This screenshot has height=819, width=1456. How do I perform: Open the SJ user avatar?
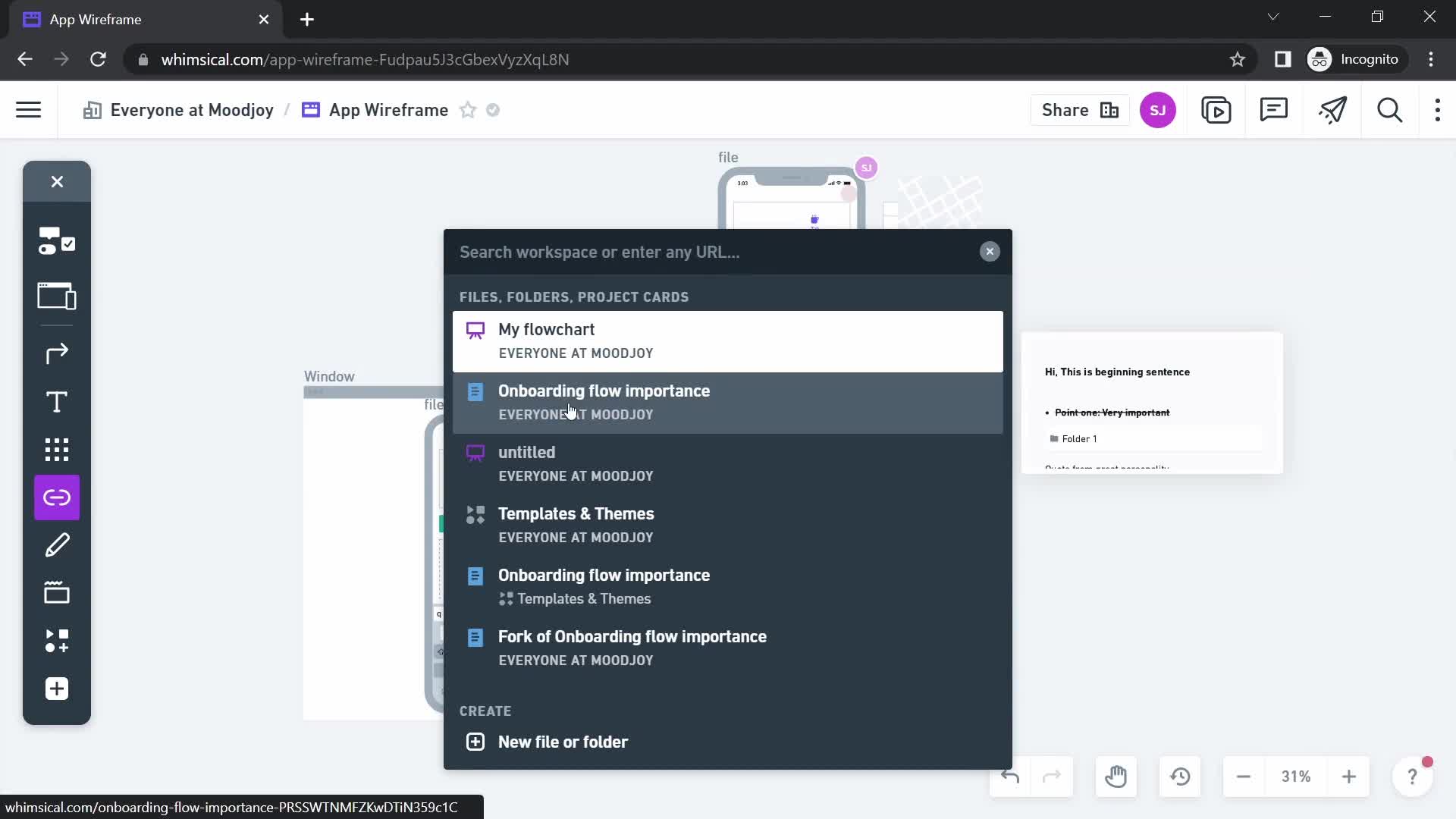1158,110
